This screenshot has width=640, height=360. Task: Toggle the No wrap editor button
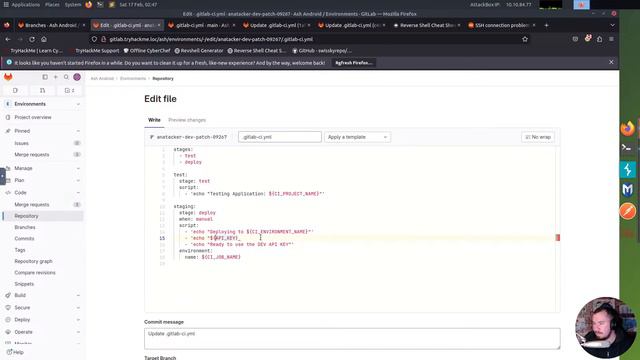click(538, 137)
